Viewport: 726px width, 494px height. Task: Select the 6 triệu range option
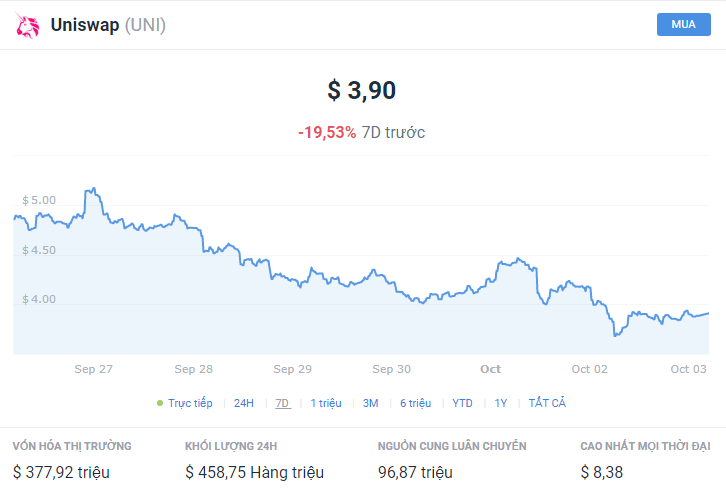415,403
